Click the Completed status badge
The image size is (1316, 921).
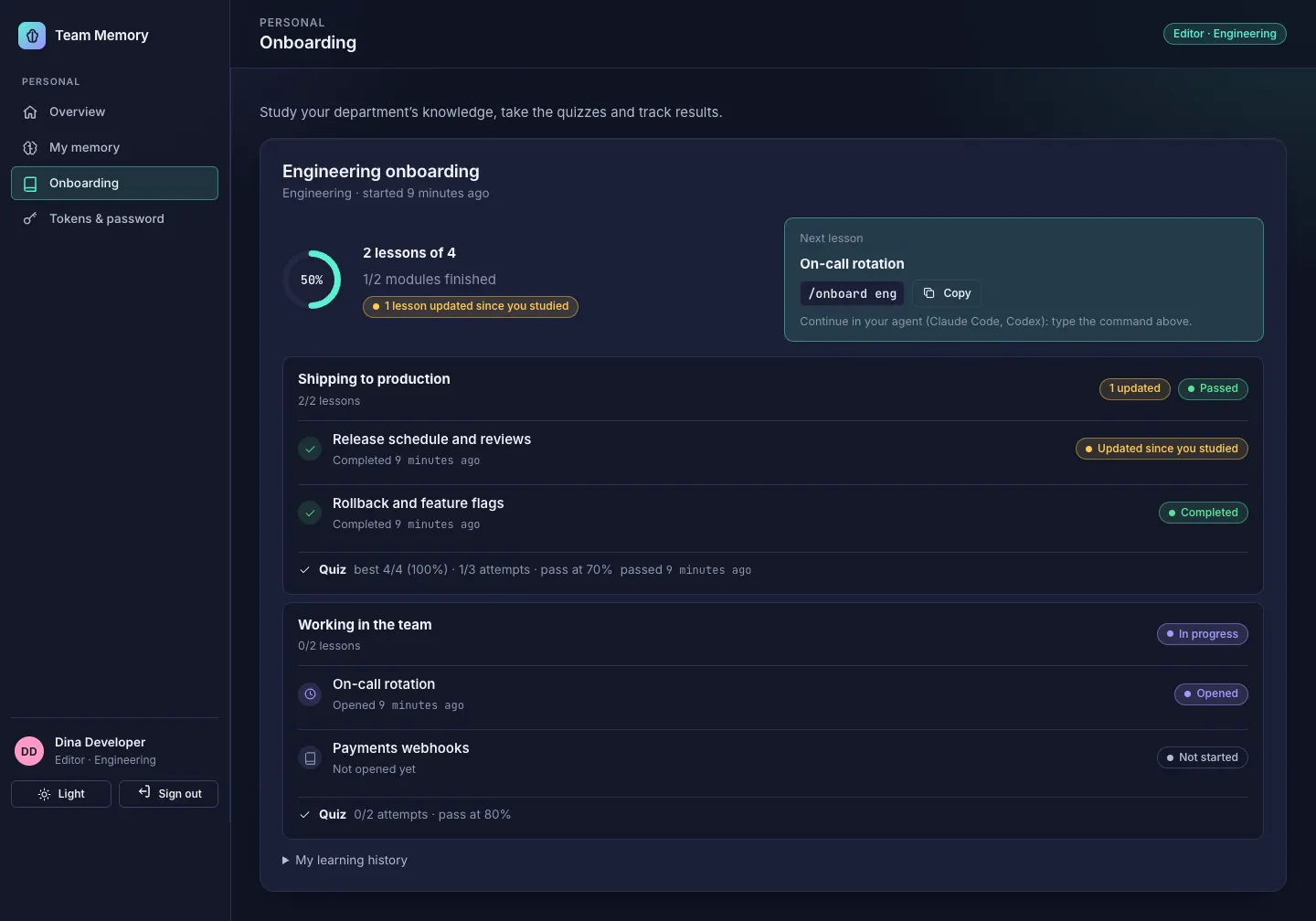(x=1204, y=513)
